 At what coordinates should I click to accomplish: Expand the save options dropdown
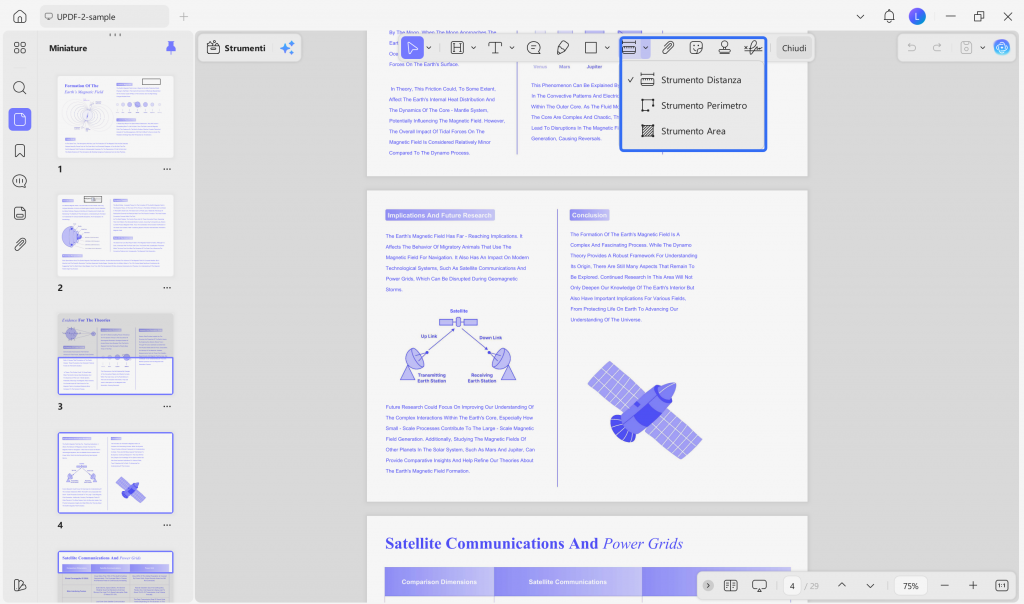(x=982, y=48)
